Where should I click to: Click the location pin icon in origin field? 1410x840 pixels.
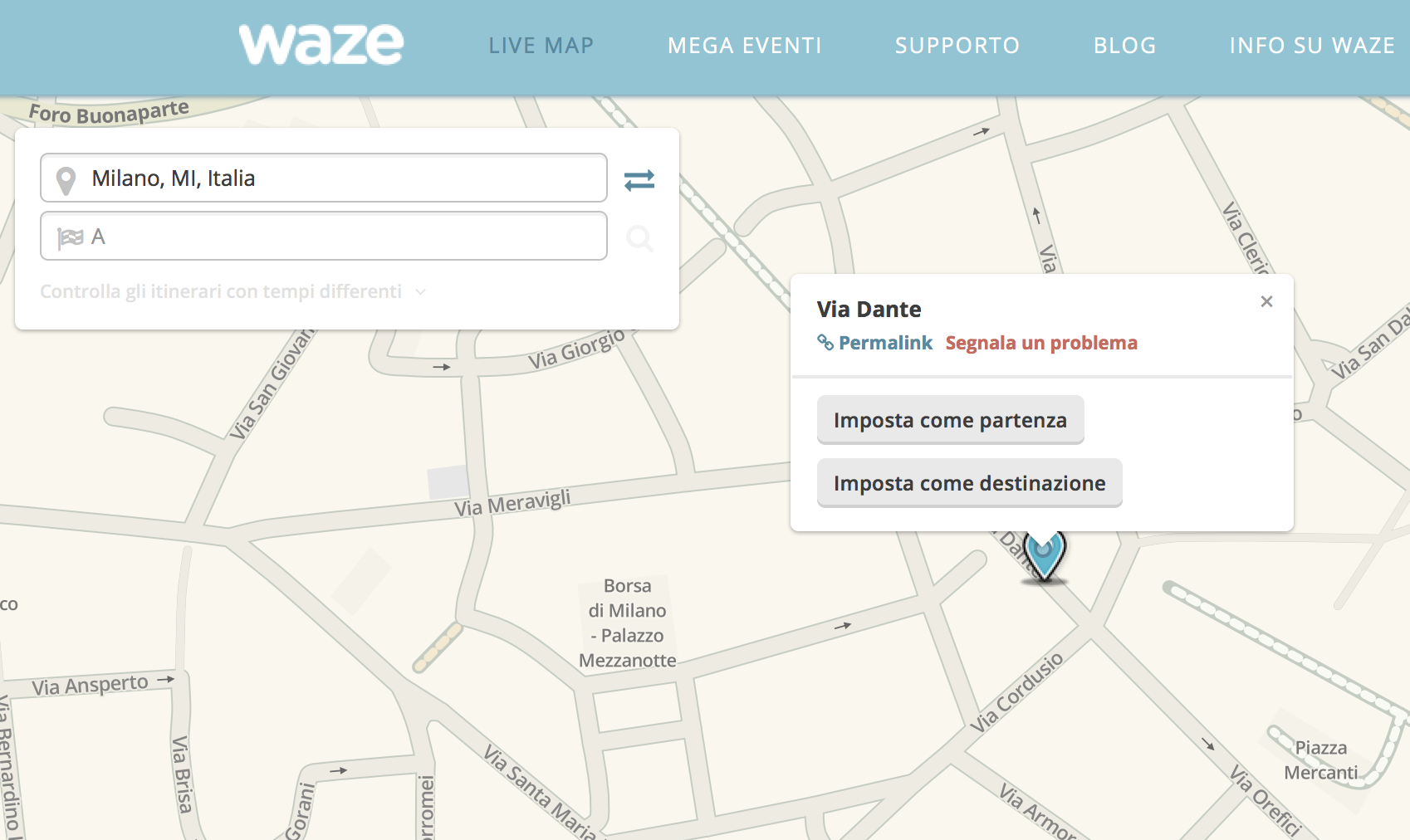(66, 179)
